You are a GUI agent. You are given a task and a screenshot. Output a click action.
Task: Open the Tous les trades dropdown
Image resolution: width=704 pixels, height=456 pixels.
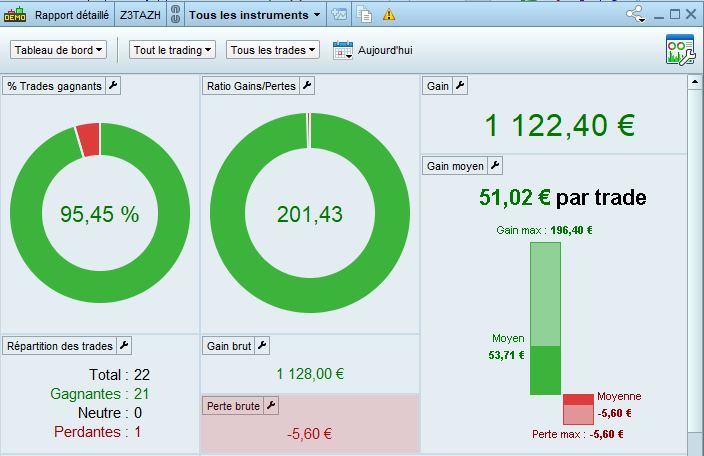pos(273,50)
